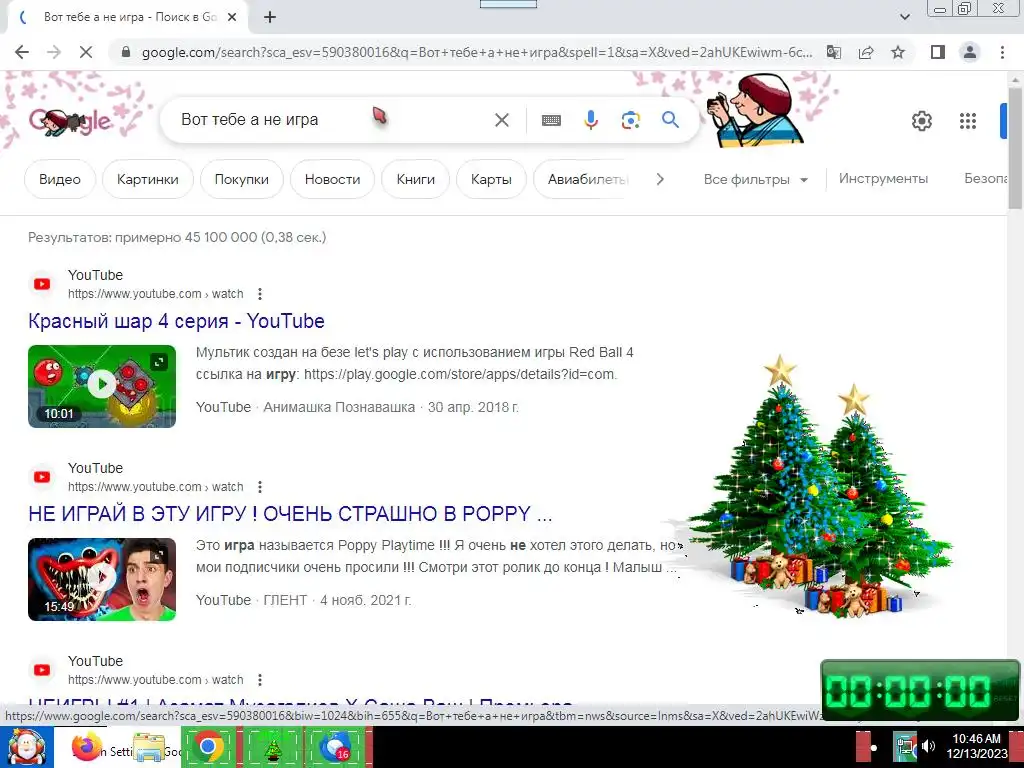Start voice search with the microphone
This screenshot has width=1024, height=768.
[590, 120]
